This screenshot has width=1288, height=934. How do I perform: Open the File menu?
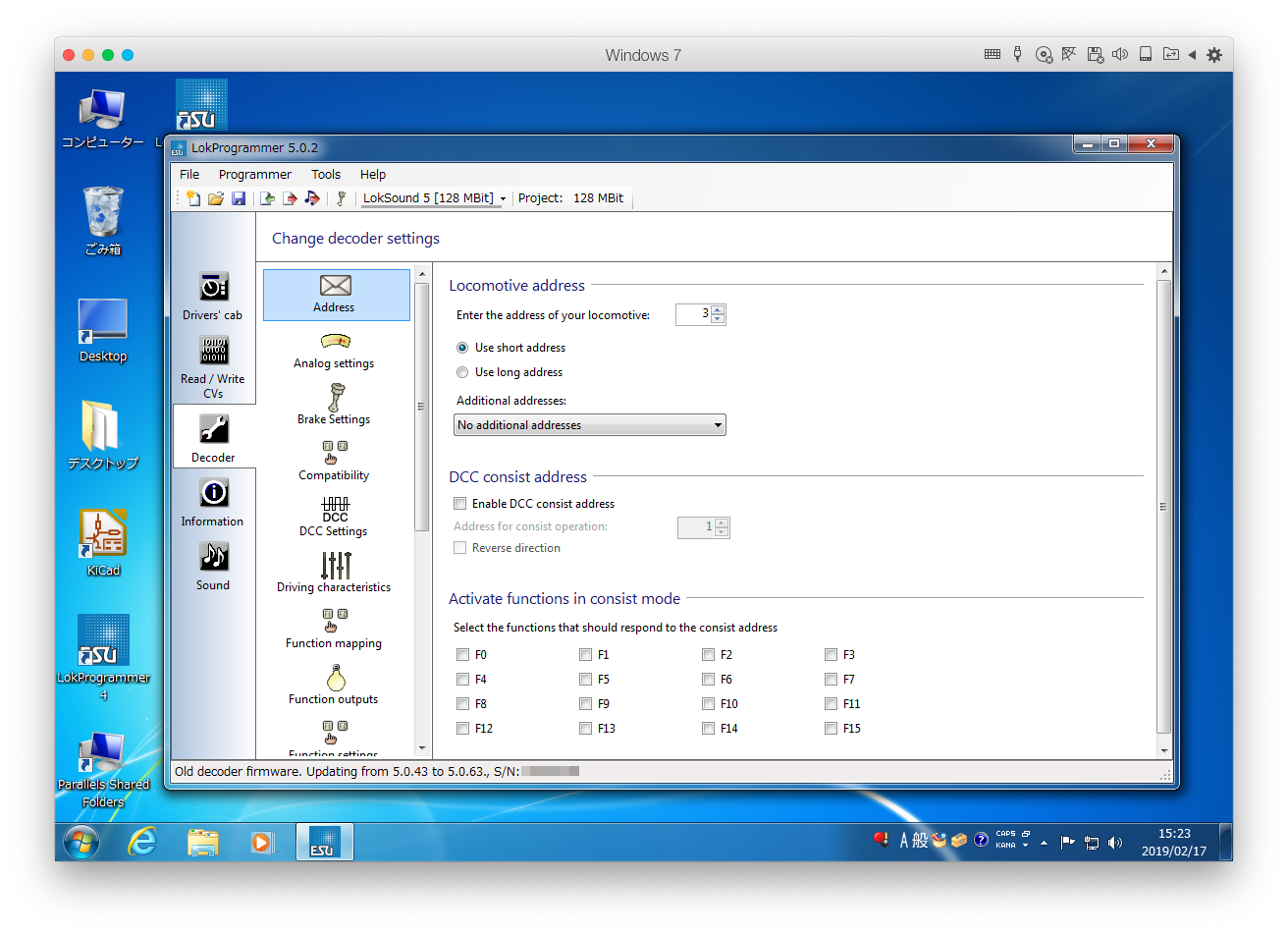click(189, 174)
